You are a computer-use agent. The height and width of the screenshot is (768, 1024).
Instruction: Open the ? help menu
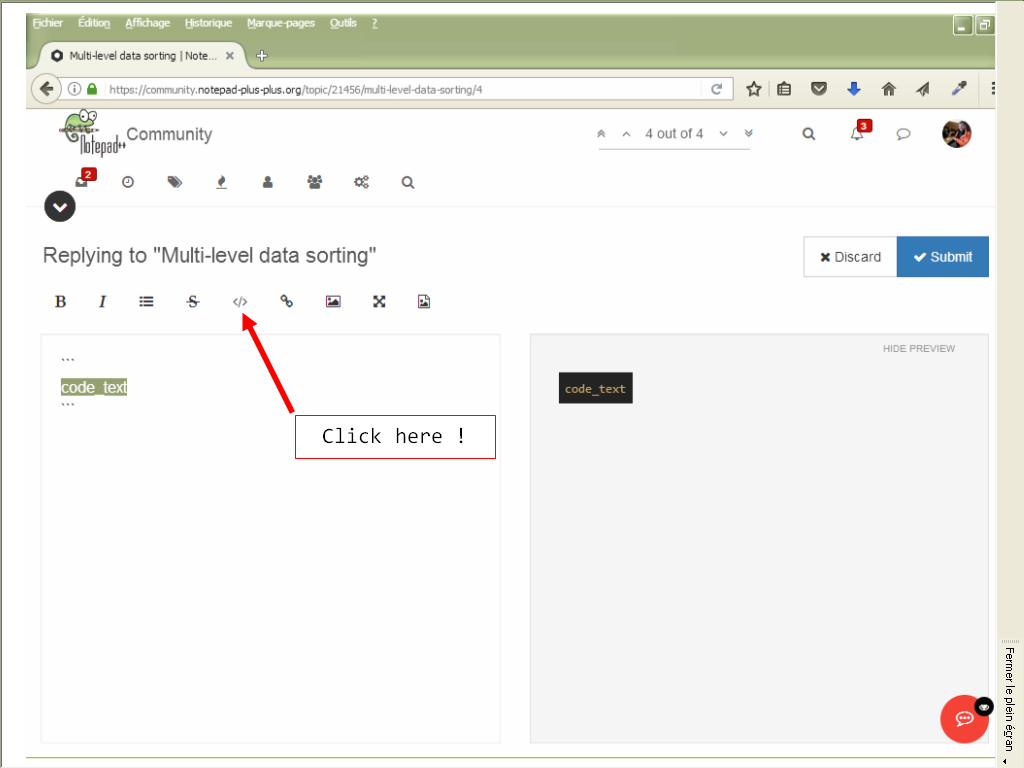(374, 23)
